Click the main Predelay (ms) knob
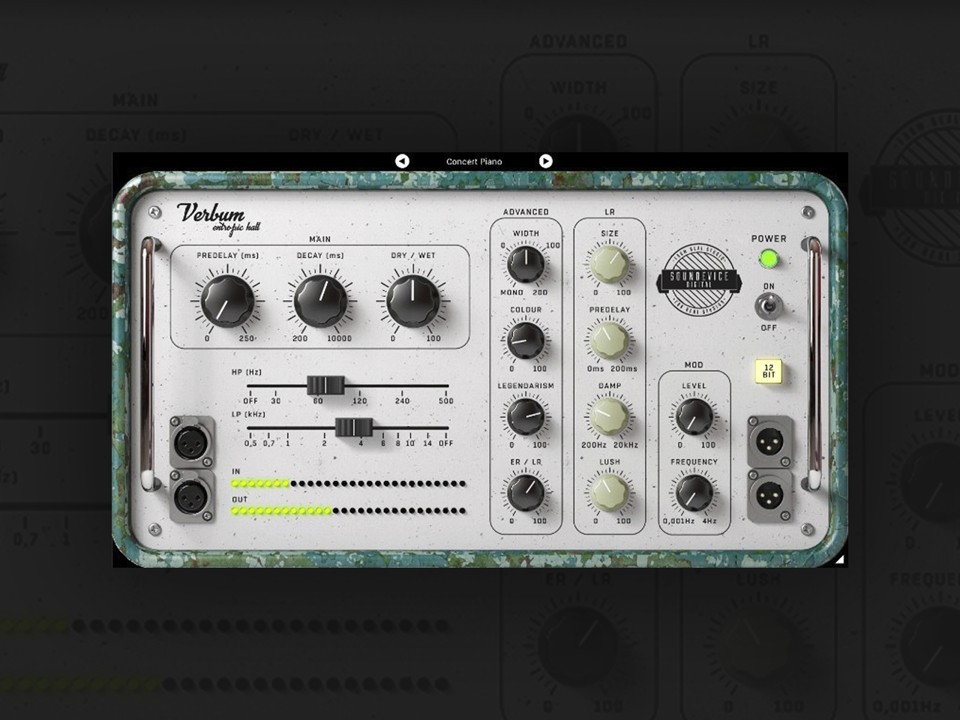 (x=228, y=301)
